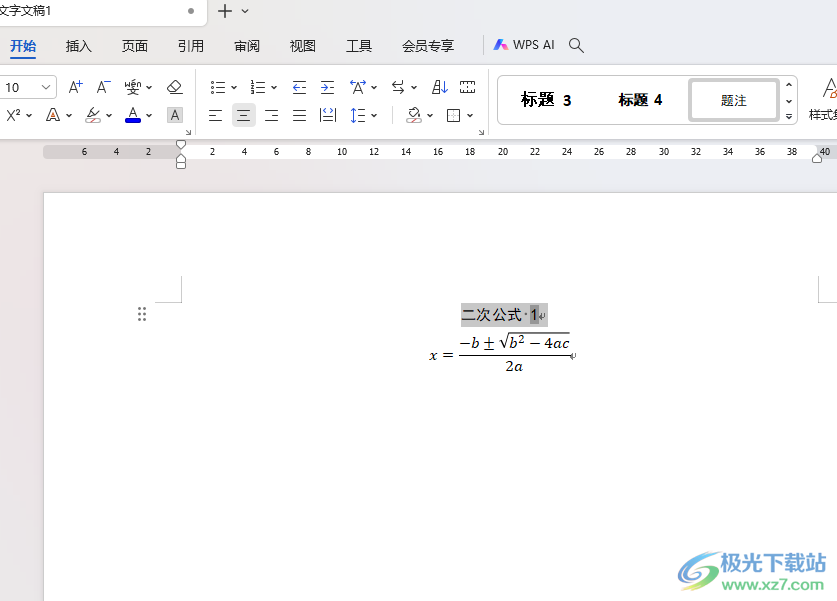Image resolution: width=837 pixels, height=601 pixels.
Task: Apply distributed alignment
Action: (x=327, y=115)
